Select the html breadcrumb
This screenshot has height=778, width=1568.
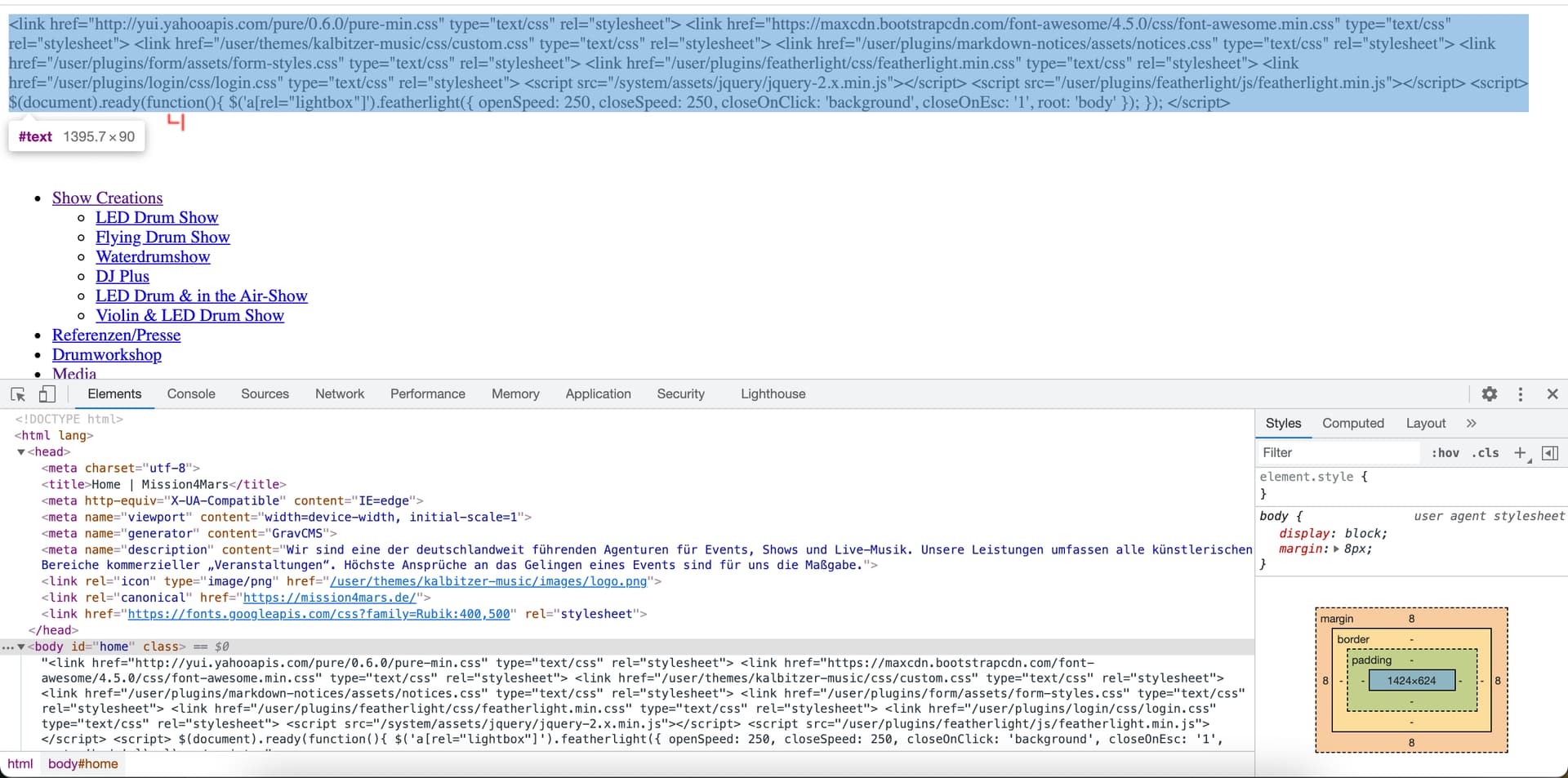pos(20,764)
